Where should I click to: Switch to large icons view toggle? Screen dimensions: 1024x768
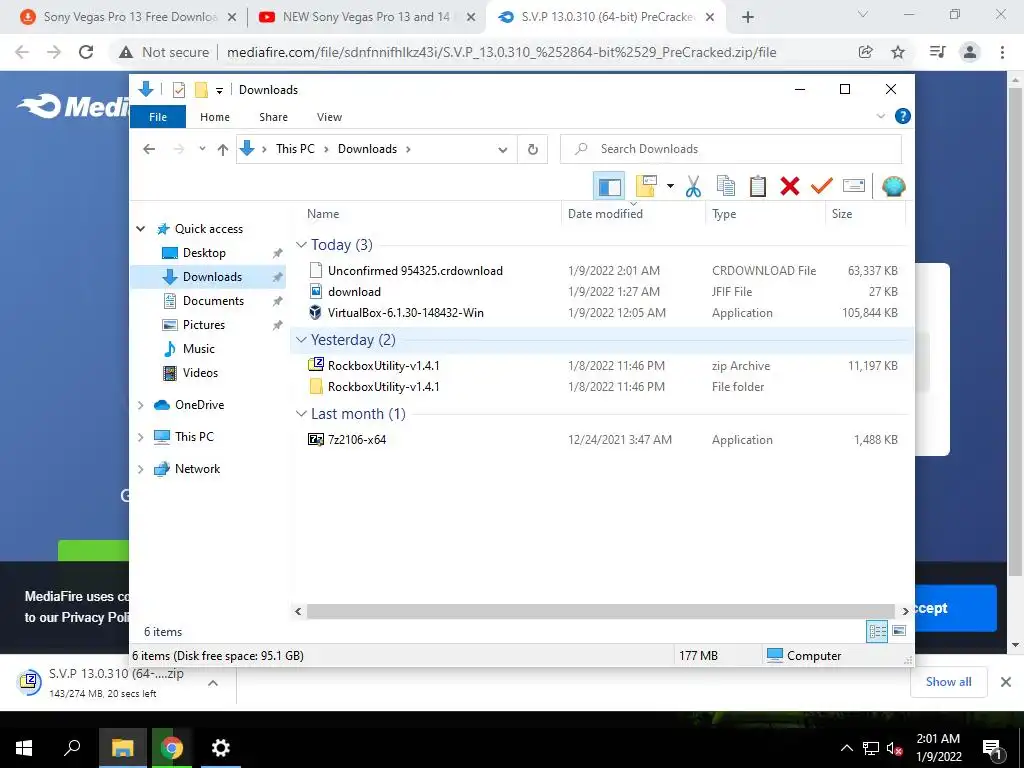tap(899, 631)
